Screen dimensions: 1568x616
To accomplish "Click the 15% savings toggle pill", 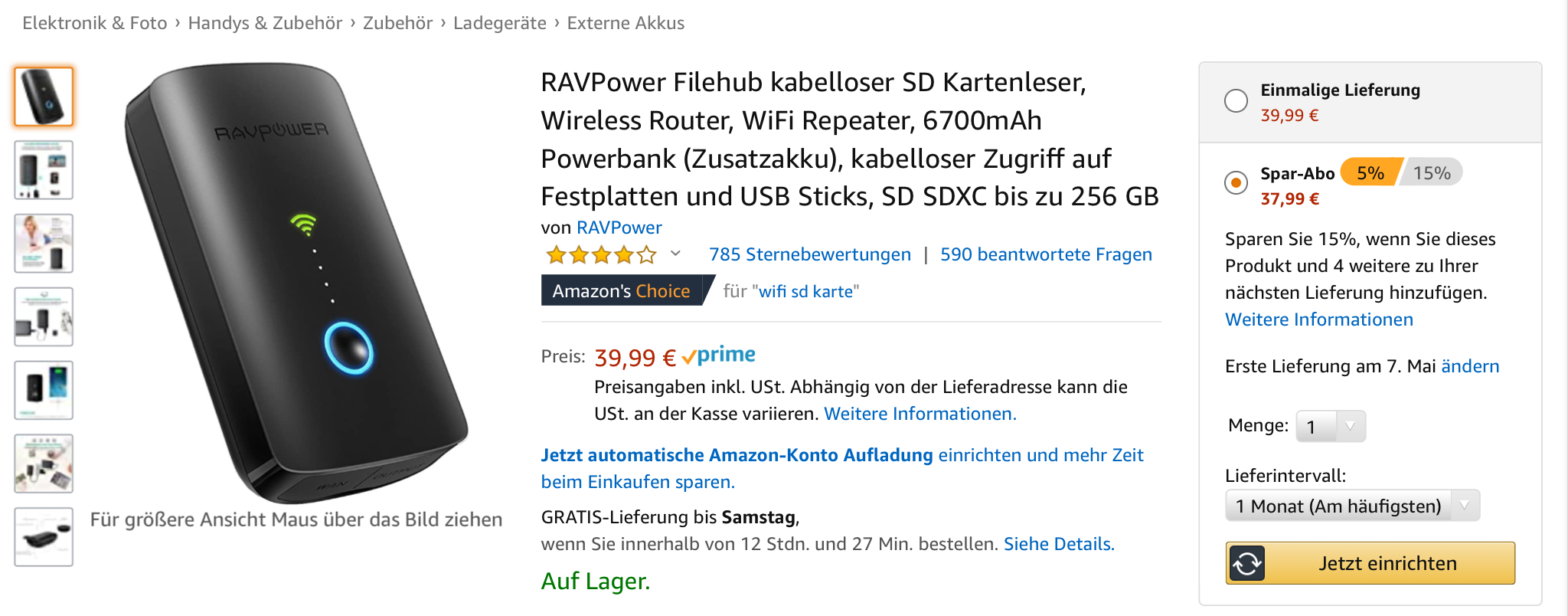I will tap(1432, 173).
